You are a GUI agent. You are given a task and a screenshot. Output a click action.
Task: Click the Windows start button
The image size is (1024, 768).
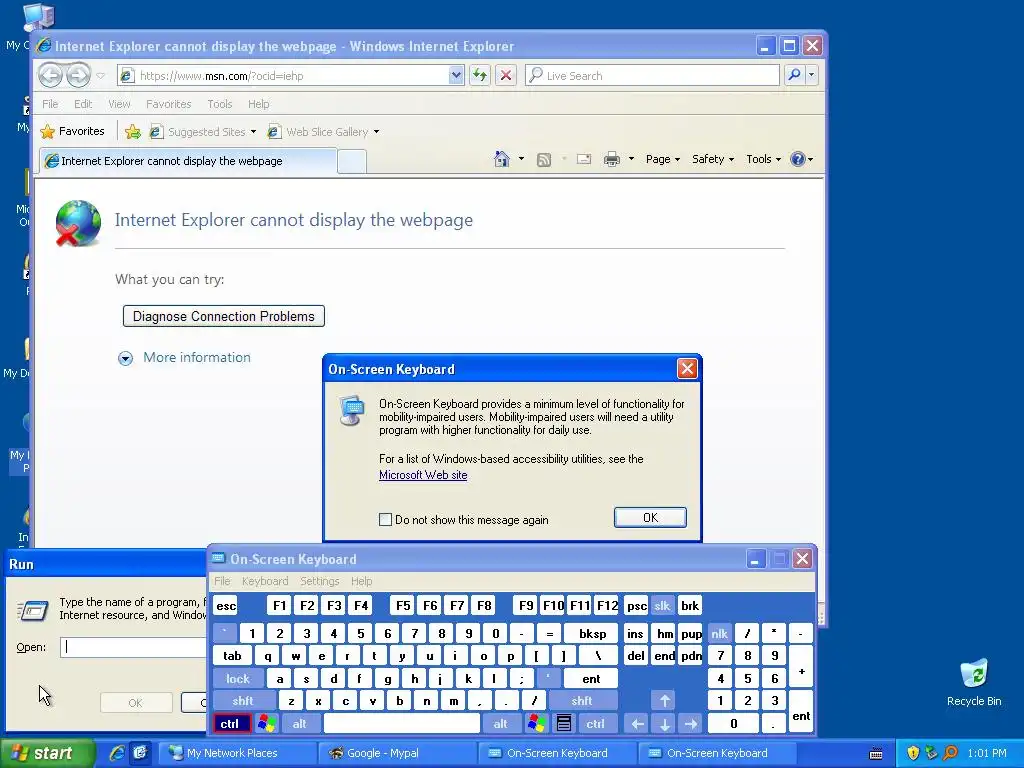pos(46,753)
